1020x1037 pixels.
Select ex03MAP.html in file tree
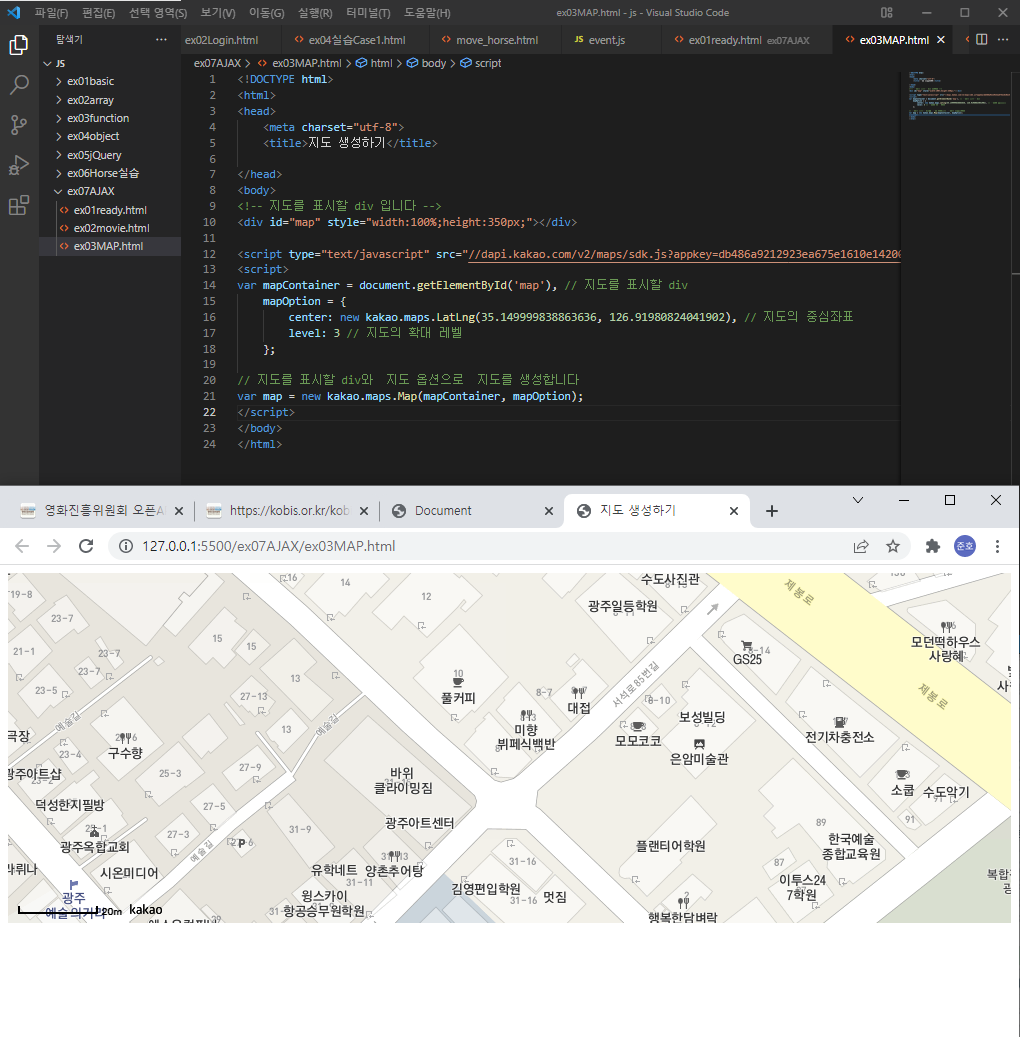point(110,246)
